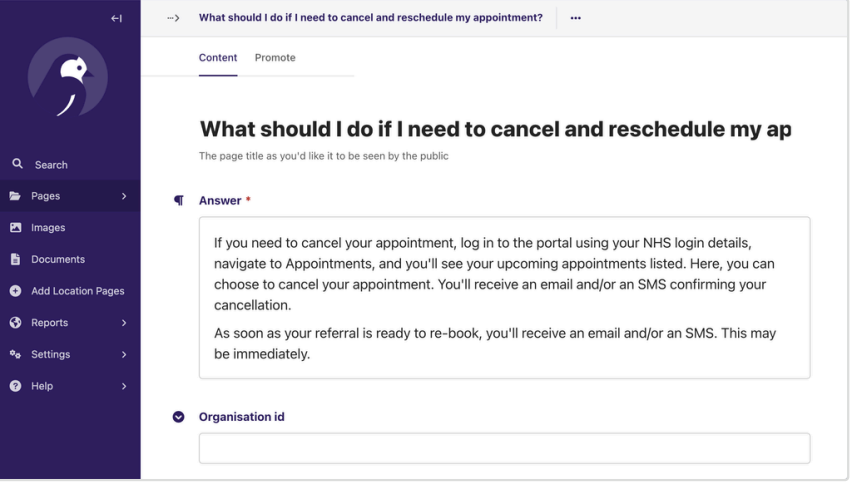Image resolution: width=853 pixels, height=484 pixels.
Task: Click the Documents file icon
Action: pos(16,259)
